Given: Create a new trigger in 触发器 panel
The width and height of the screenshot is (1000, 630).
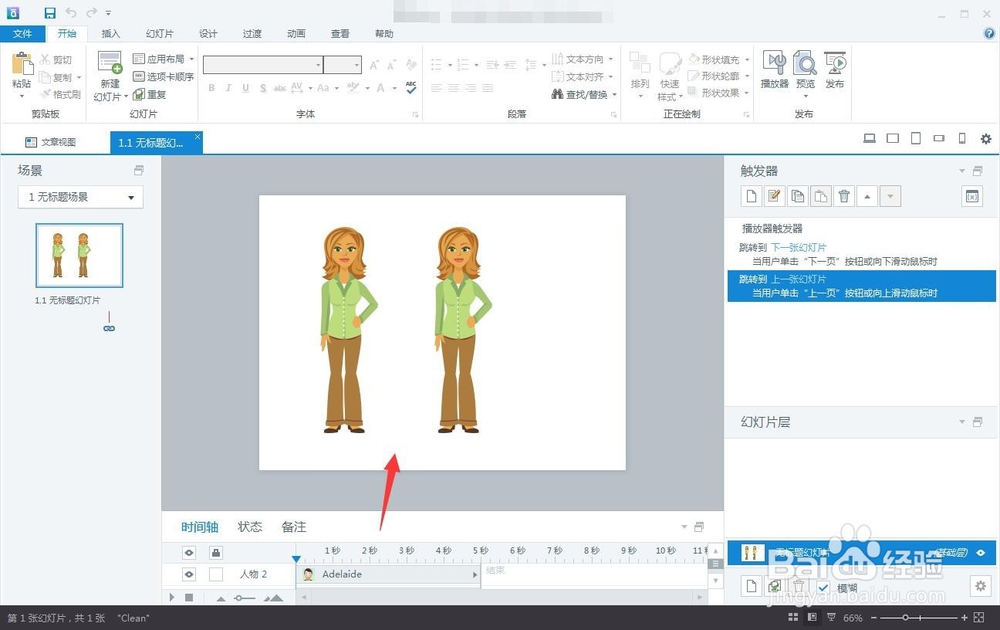Looking at the screenshot, I should (751, 196).
